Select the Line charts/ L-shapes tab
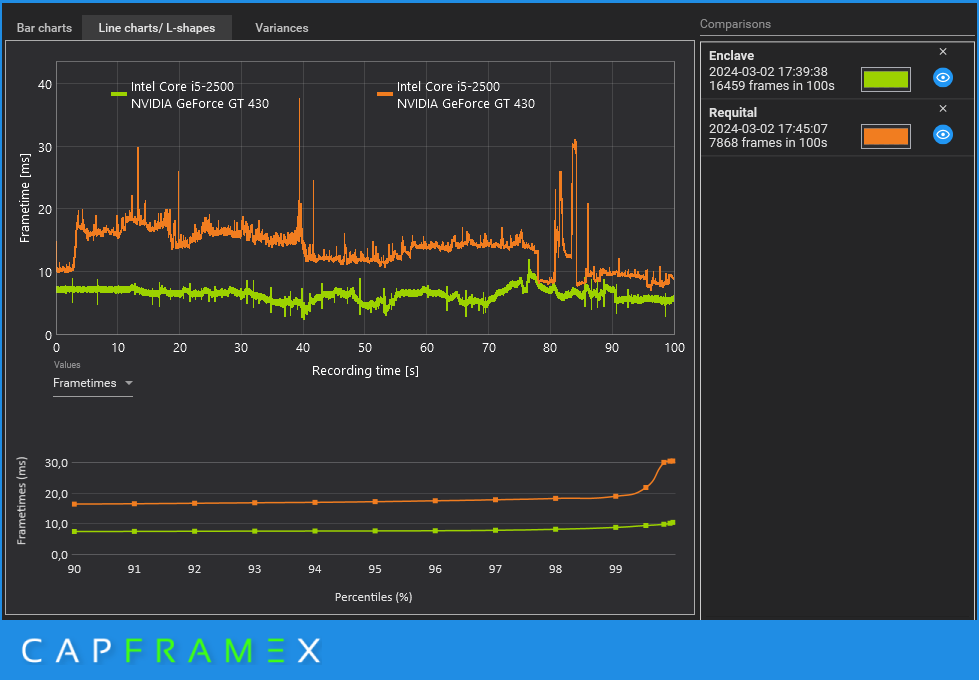Image resolution: width=979 pixels, height=680 pixels. [157, 28]
